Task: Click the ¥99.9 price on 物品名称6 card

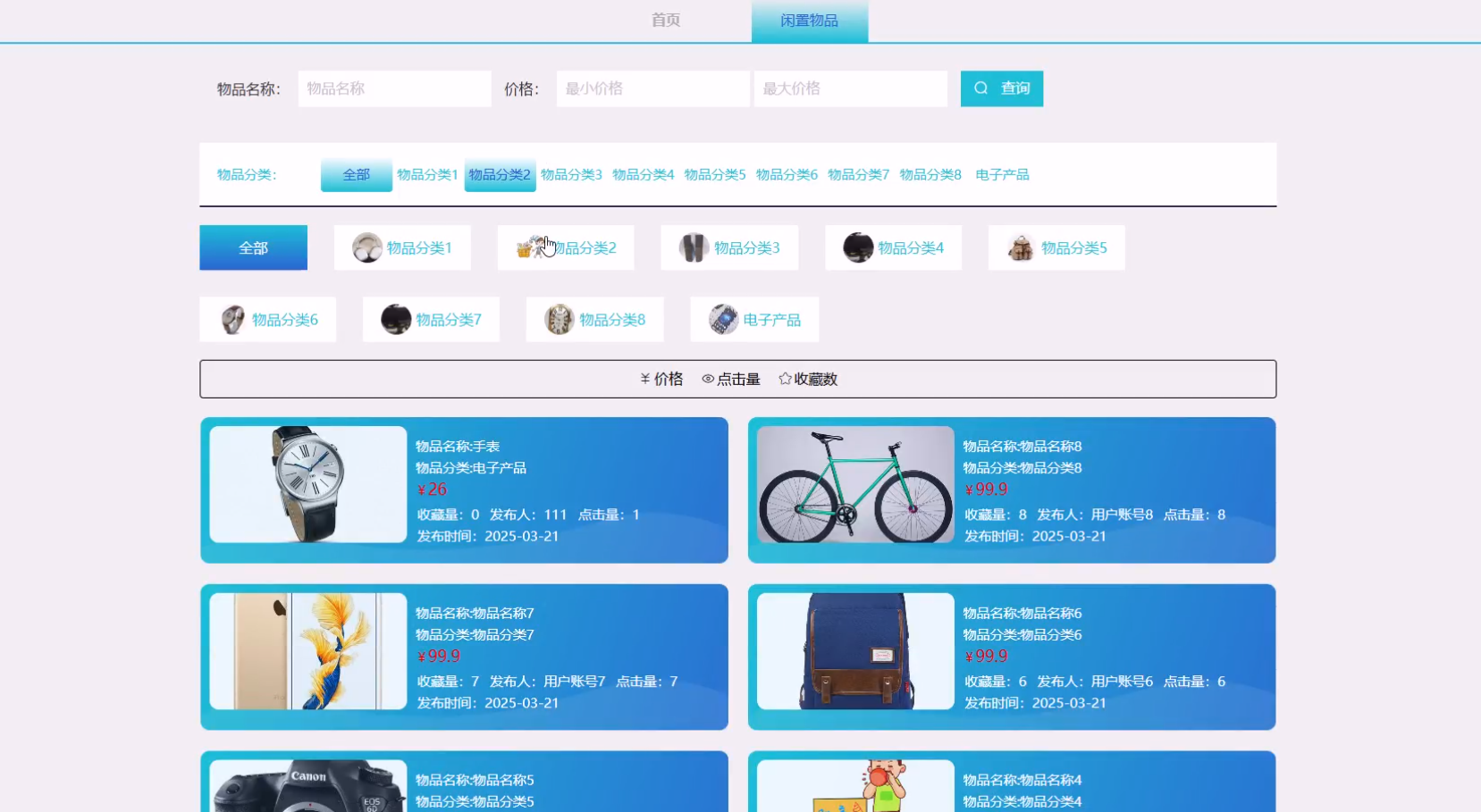Action: click(986, 657)
